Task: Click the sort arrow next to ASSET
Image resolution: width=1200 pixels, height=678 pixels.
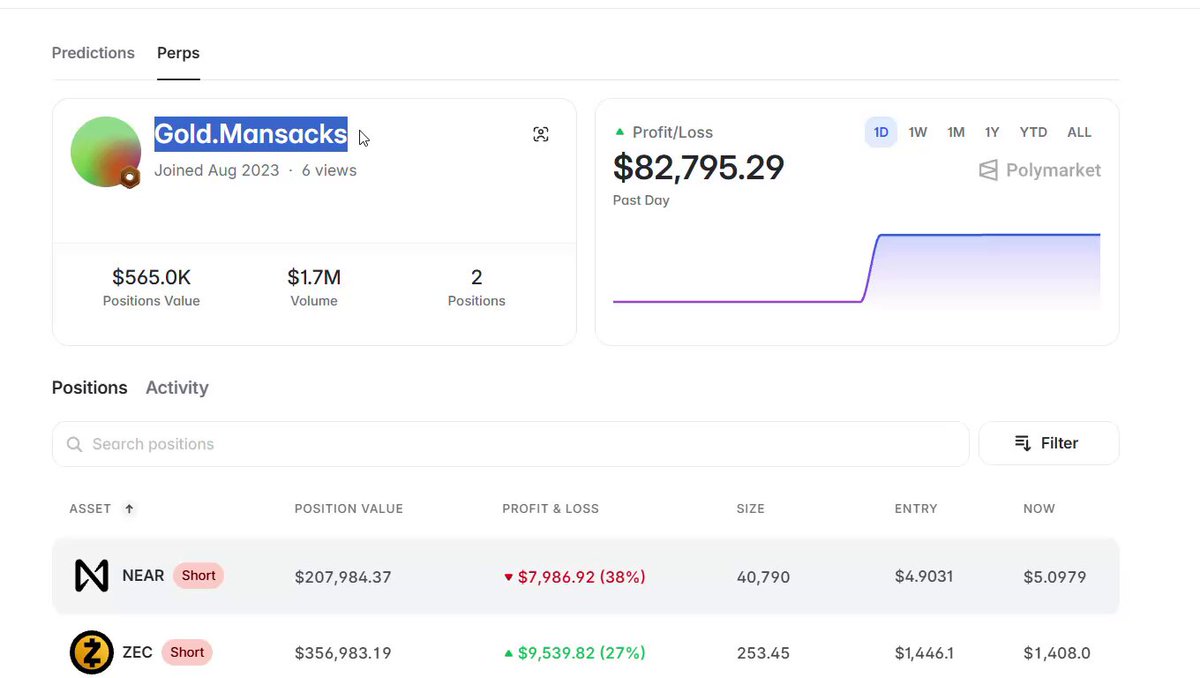Action: pos(129,509)
